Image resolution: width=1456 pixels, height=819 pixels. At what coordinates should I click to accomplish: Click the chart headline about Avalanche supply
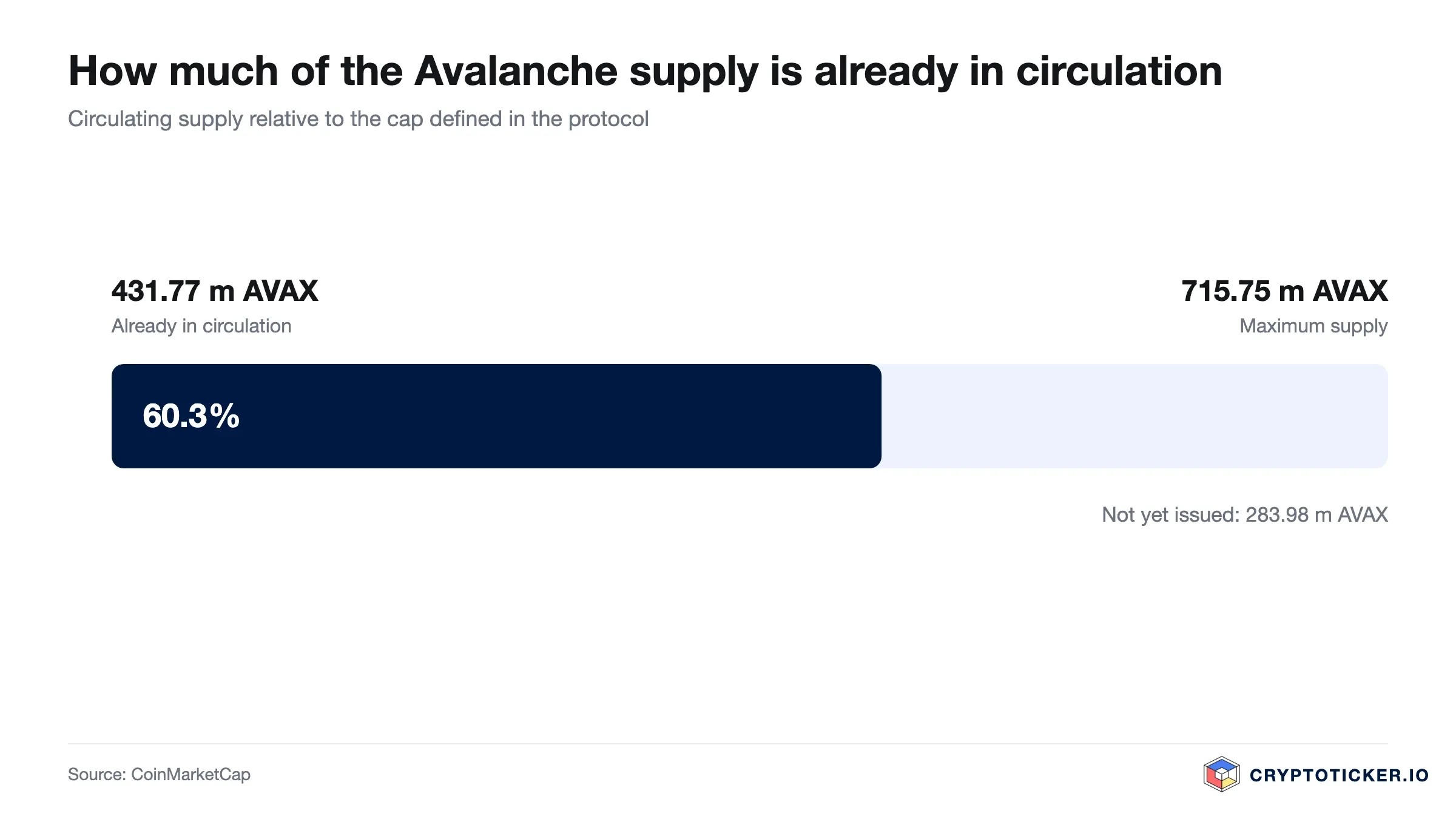645,72
